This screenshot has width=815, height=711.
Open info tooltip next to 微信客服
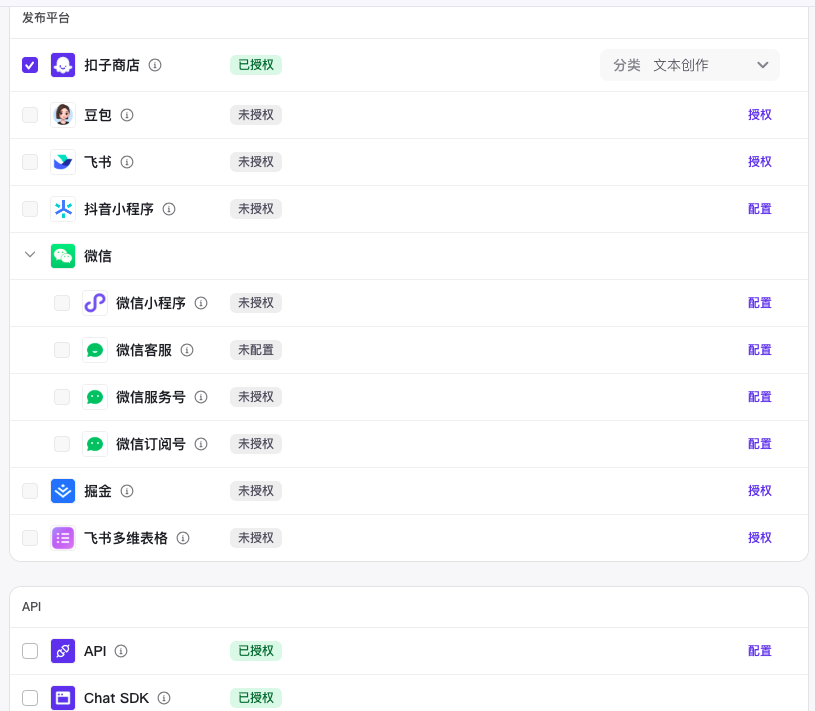coord(187,350)
